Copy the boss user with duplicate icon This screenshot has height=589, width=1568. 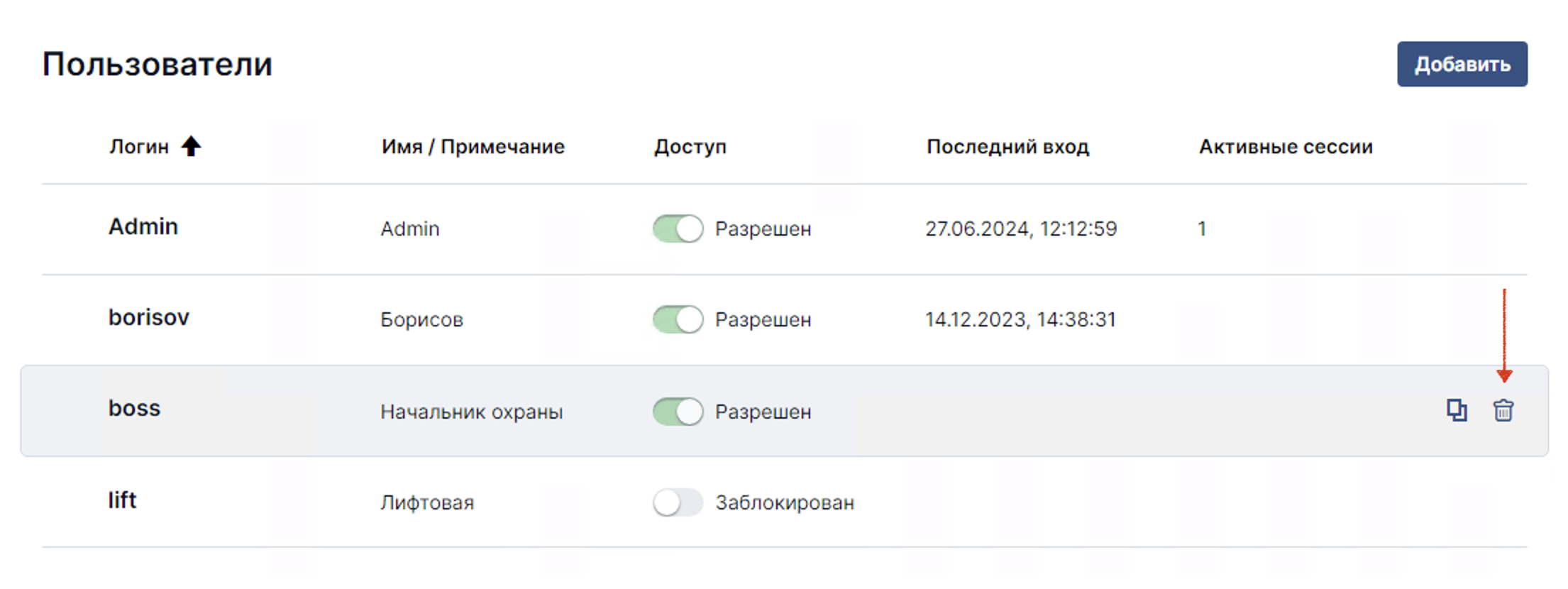[1457, 410]
